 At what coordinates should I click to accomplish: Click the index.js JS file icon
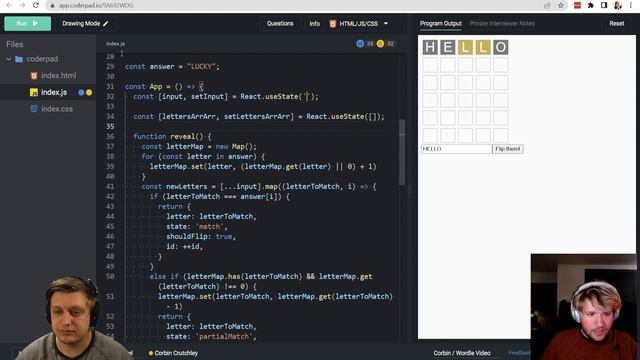[x=34, y=93]
